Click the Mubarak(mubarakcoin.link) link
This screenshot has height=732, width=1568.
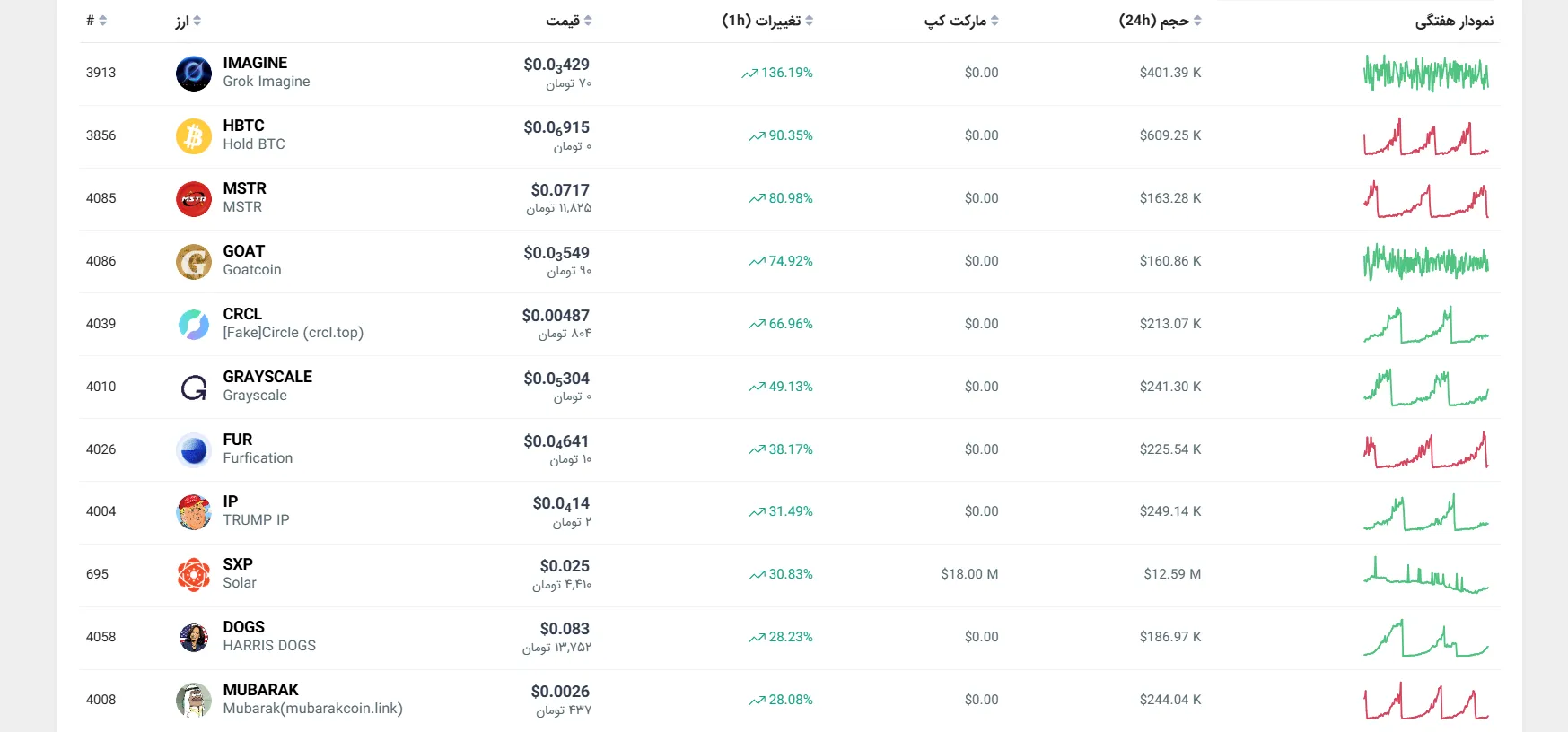pyautogui.click(x=312, y=708)
